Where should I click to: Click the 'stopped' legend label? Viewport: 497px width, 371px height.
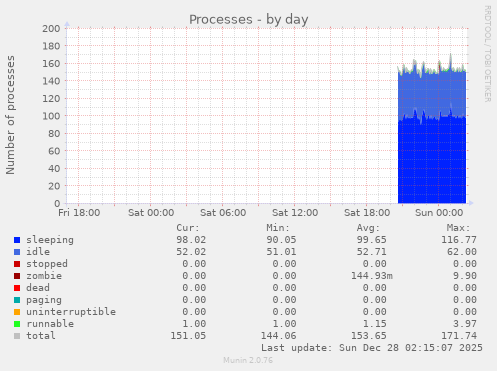pos(47,264)
